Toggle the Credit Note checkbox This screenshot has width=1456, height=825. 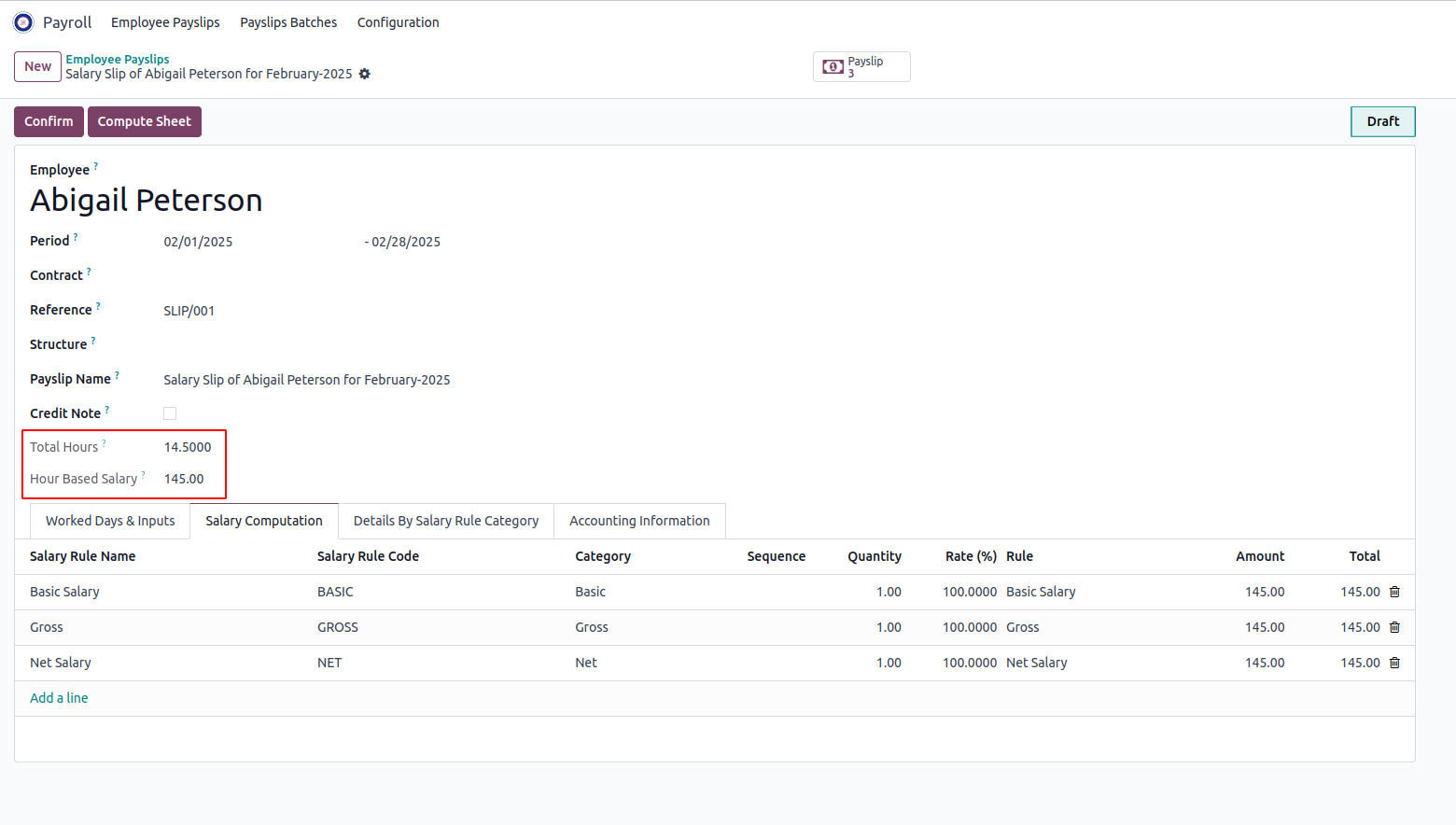click(x=170, y=413)
